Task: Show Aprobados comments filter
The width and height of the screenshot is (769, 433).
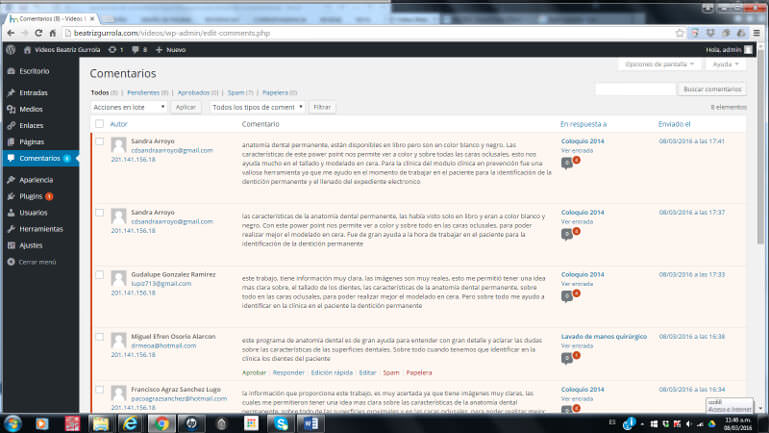Action: (x=193, y=92)
